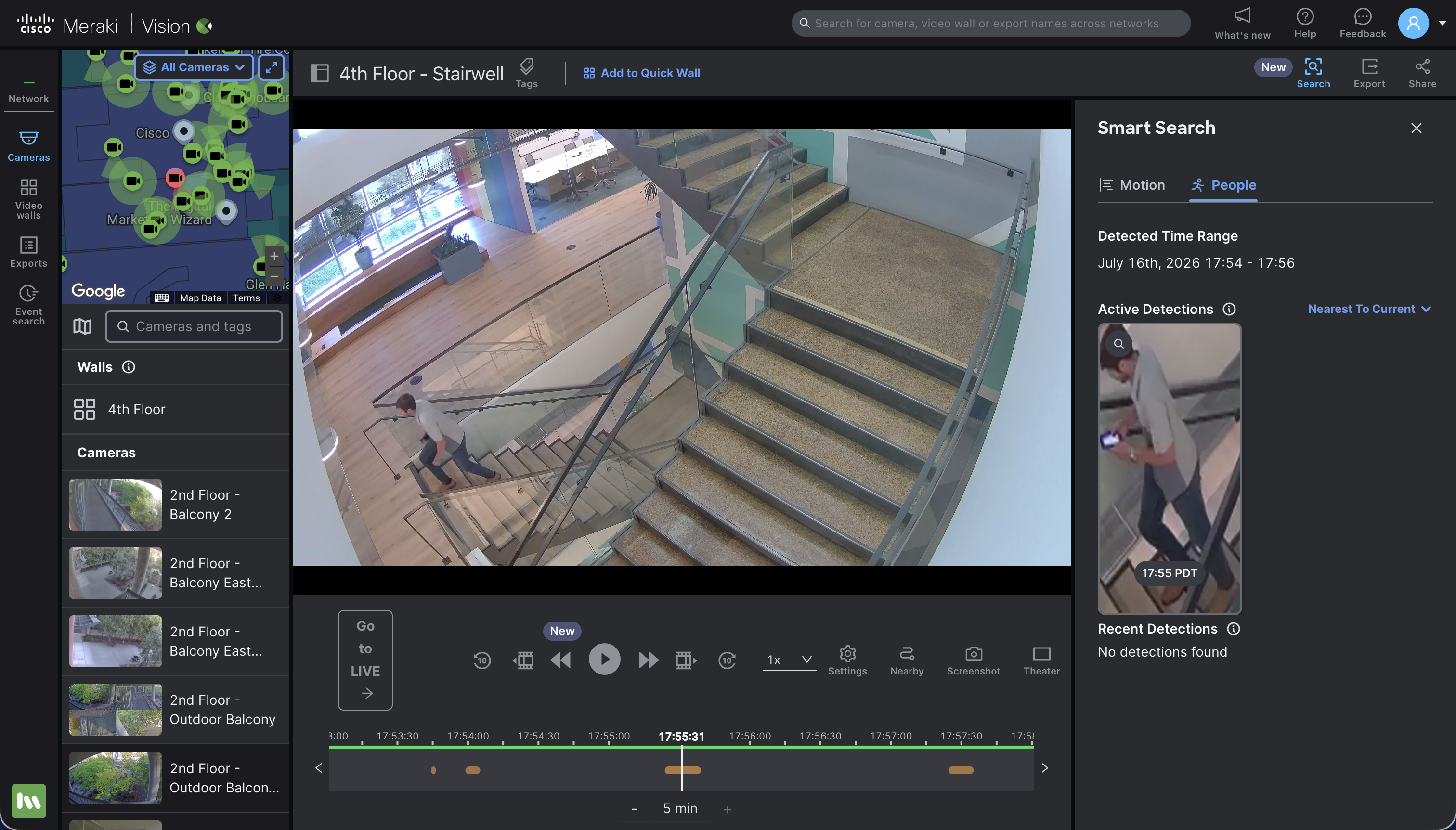The width and height of the screenshot is (1456, 830).
Task: Increase timeline zoom with plus
Action: pyautogui.click(x=728, y=809)
